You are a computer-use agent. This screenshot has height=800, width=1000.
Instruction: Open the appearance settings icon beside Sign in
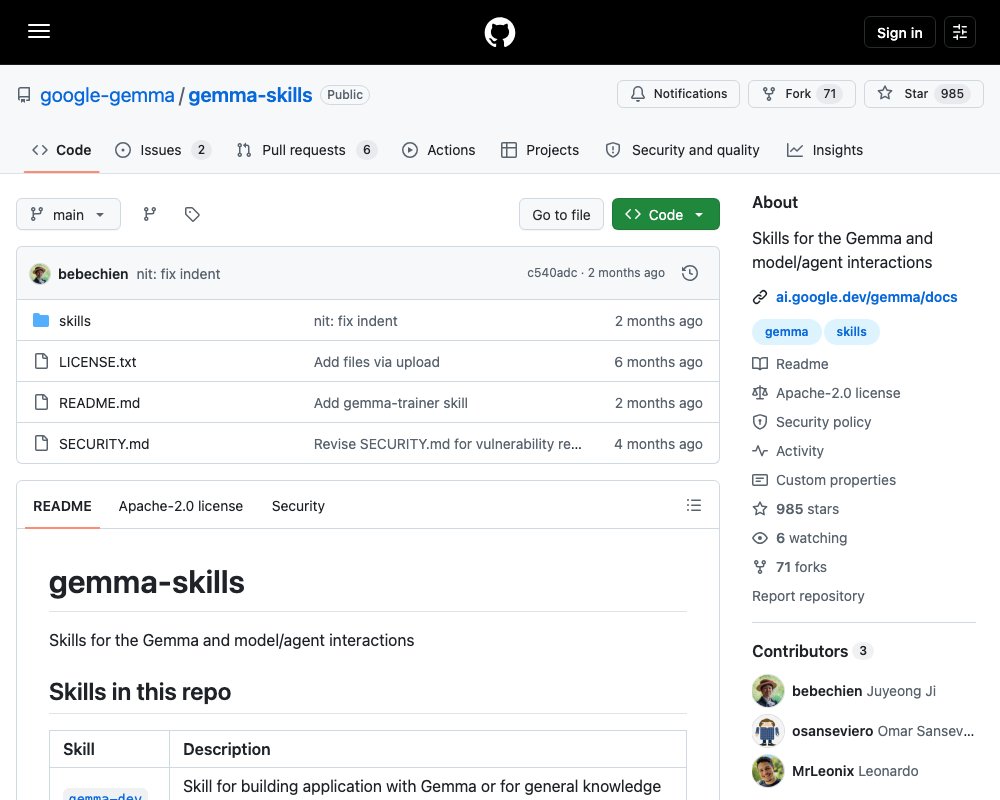click(960, 32)
